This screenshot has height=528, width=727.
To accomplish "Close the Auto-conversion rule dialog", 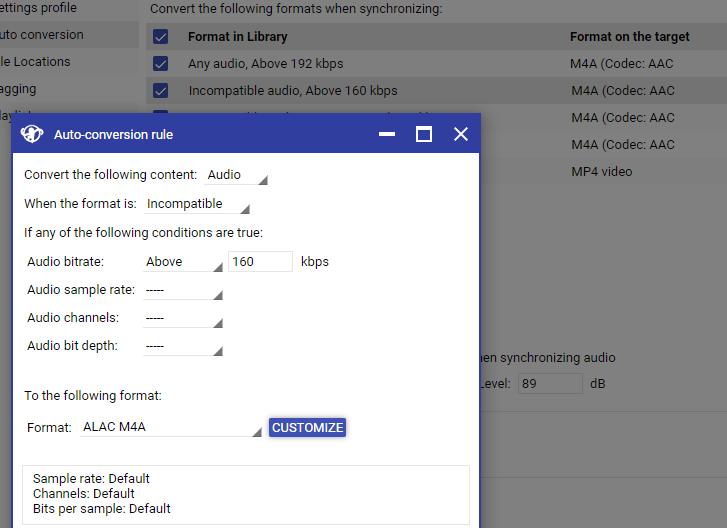I will tap(461, 134).
